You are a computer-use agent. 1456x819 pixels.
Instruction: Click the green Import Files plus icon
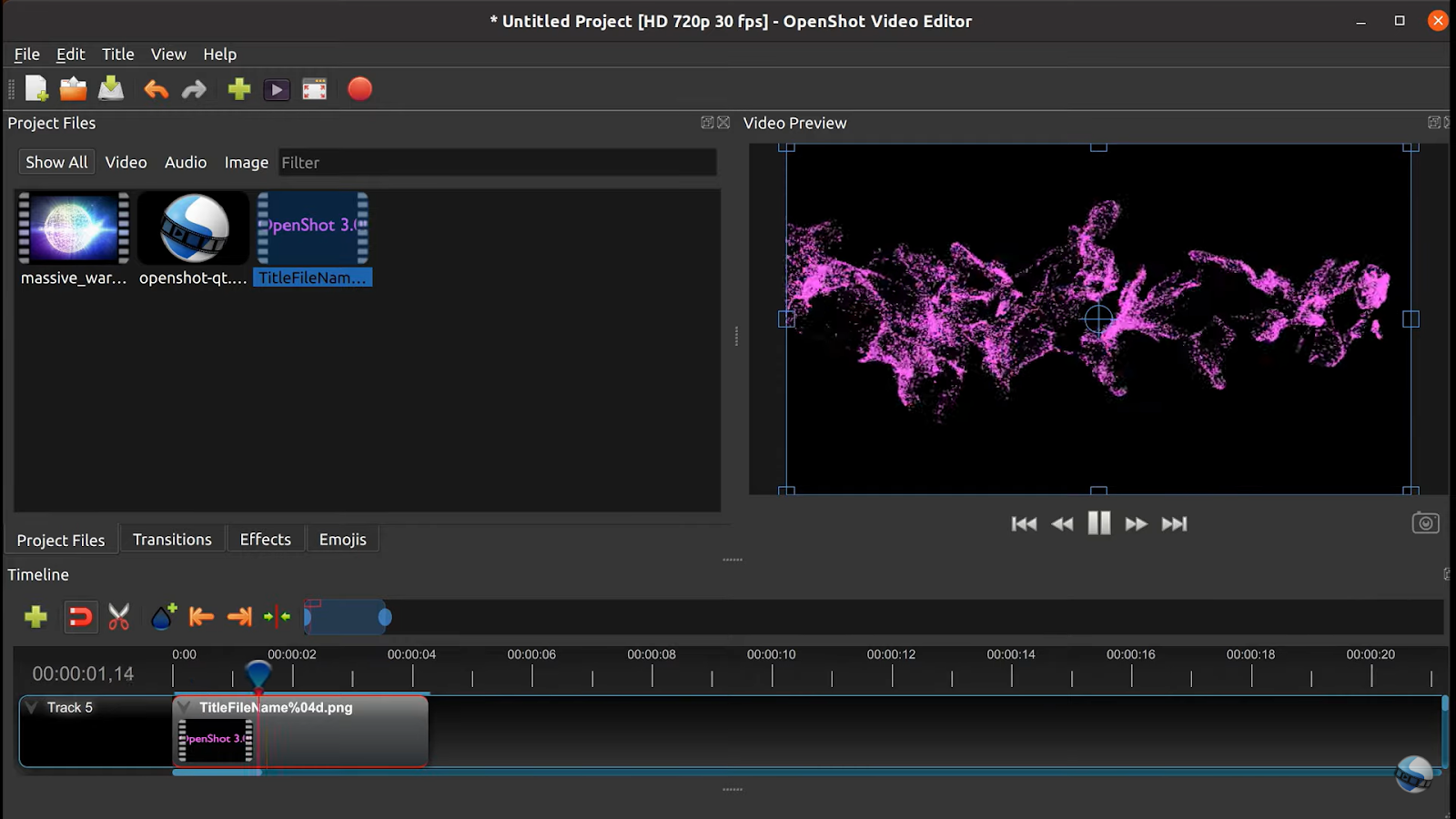[239, 89]
